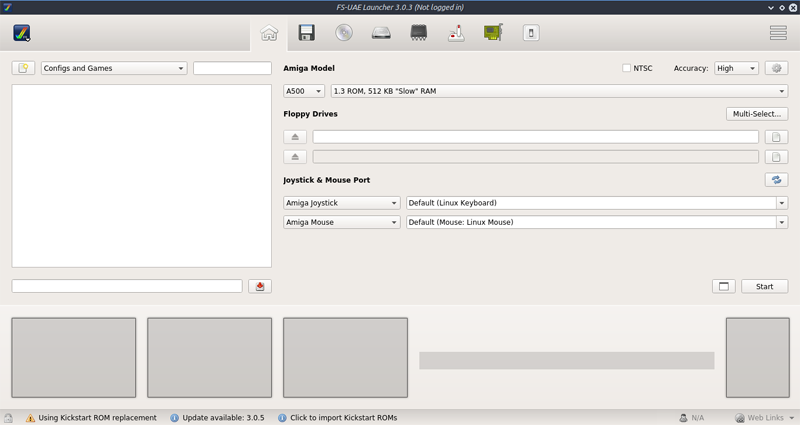
Task: Enable the NTSC checkbox
Action: point(627,68)
